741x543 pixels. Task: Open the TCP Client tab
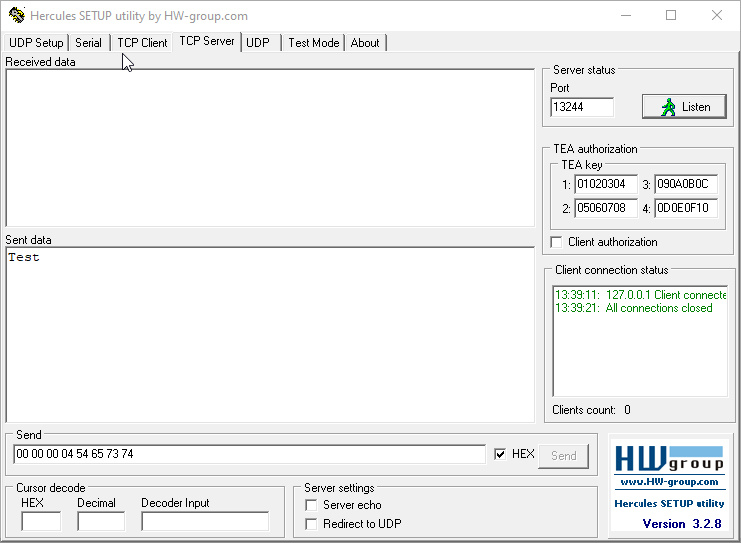pyautogui.click(x=142, y=43)
